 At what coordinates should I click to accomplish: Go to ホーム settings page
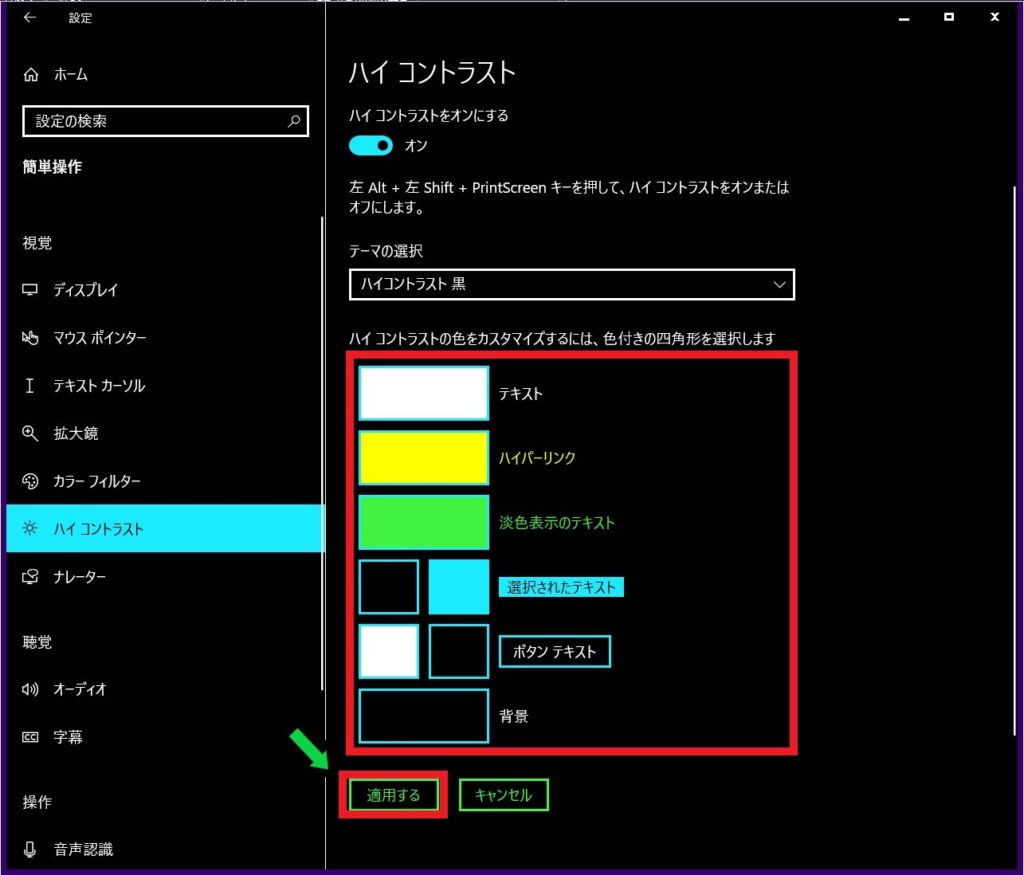pos(165,74)
